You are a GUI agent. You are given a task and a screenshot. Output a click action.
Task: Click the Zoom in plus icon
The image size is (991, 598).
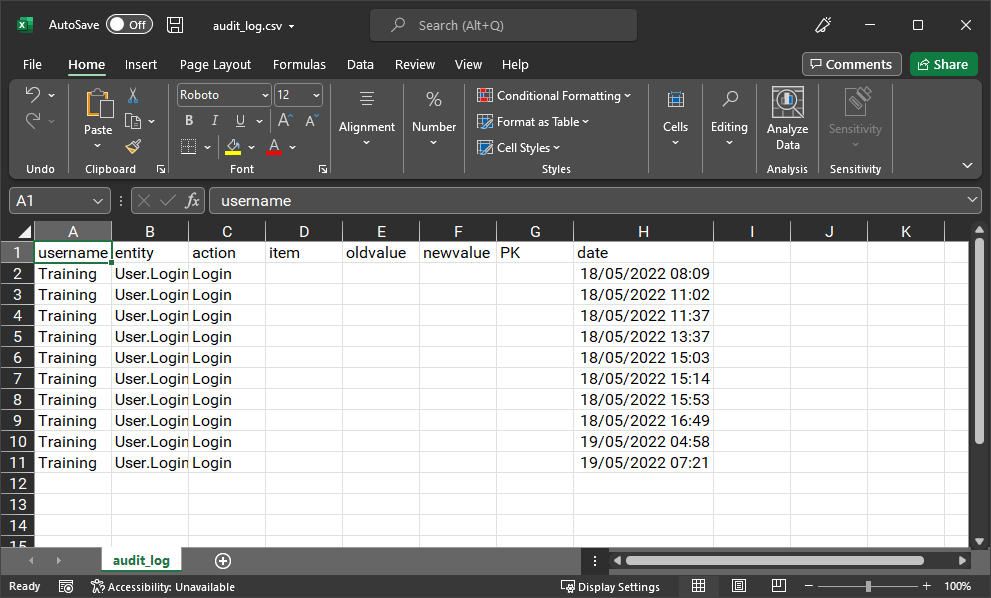point(927,586)
